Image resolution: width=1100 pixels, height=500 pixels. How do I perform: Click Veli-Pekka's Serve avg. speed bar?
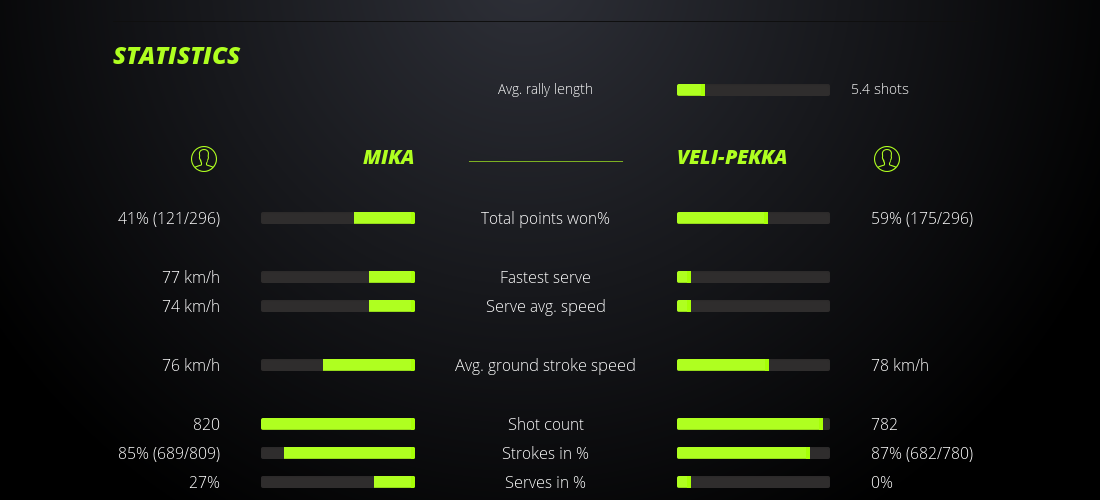[753, 306]
